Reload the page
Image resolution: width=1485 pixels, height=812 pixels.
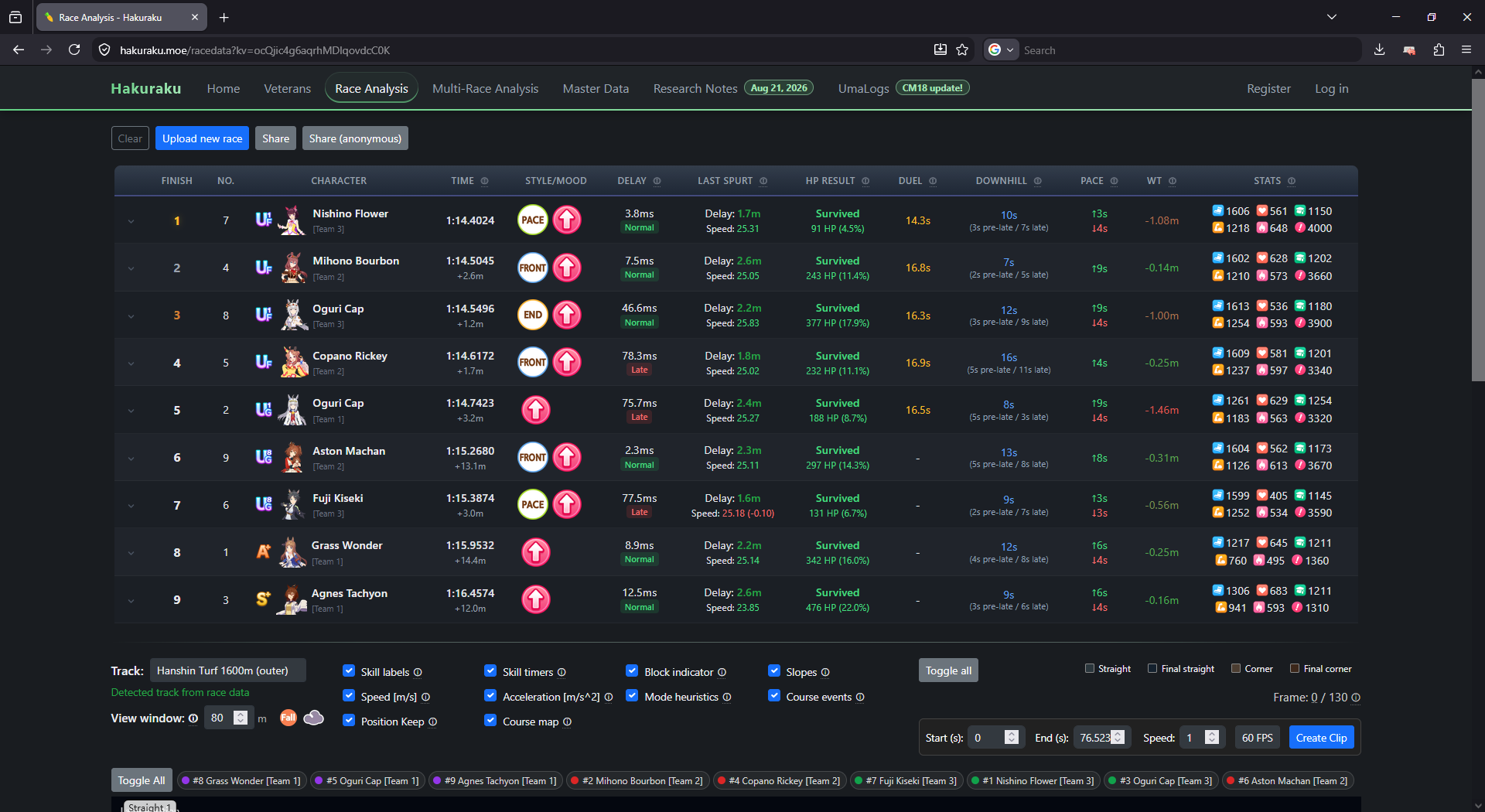[x=74, y=49]
